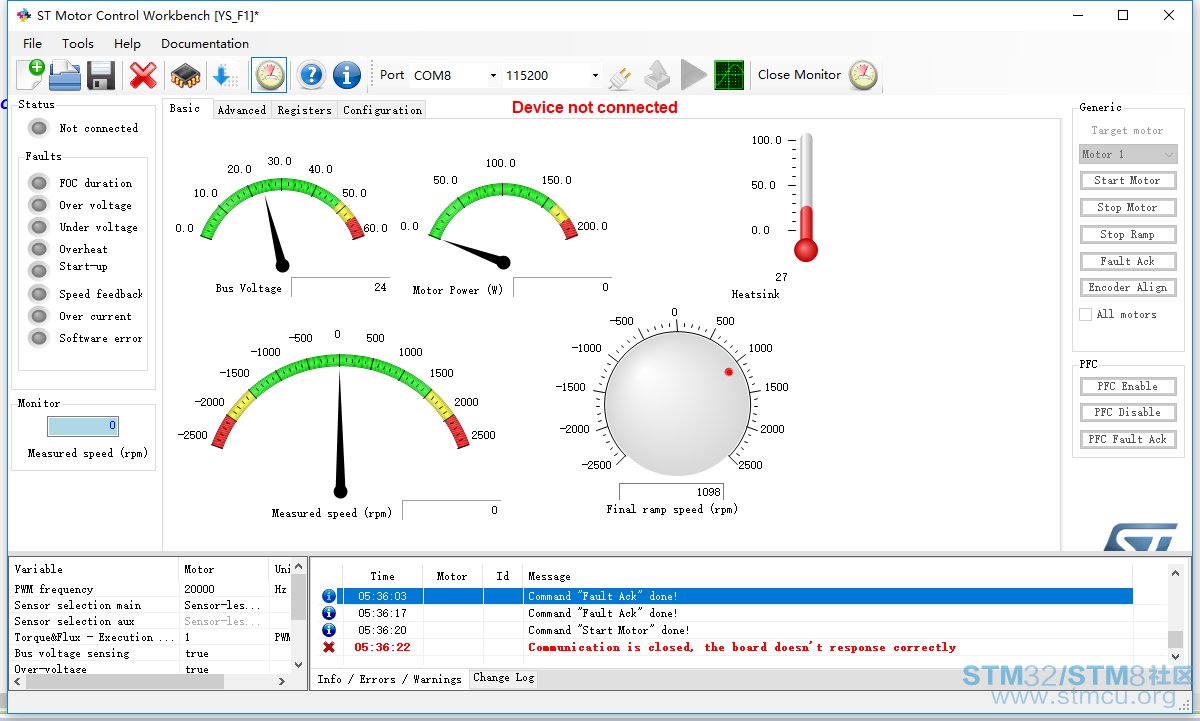This screenshot has height=721, width=1200.
Task: Click the Over voltage fault LED
Action: [39, 205]
